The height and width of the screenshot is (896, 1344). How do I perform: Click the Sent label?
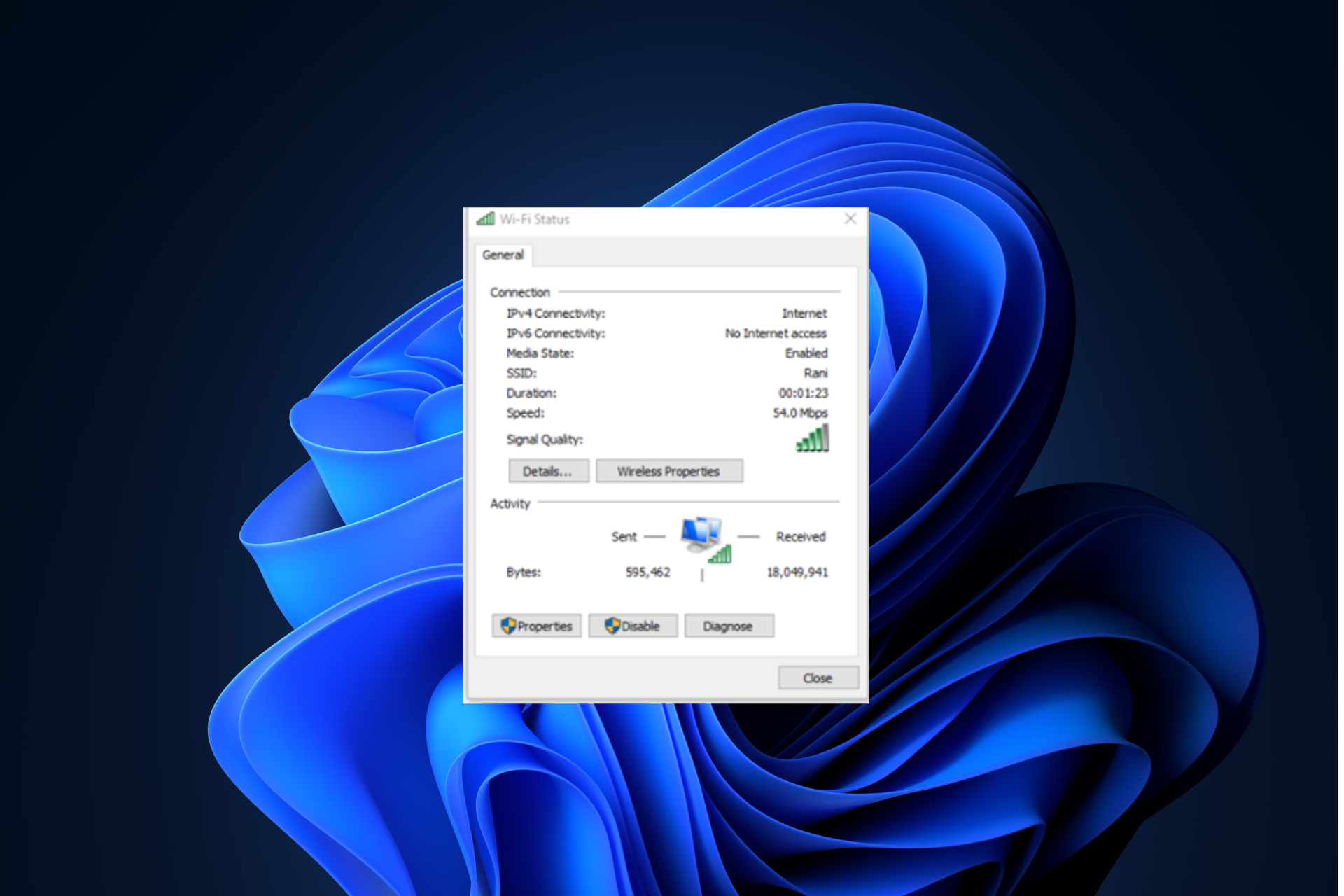(624, 537)
